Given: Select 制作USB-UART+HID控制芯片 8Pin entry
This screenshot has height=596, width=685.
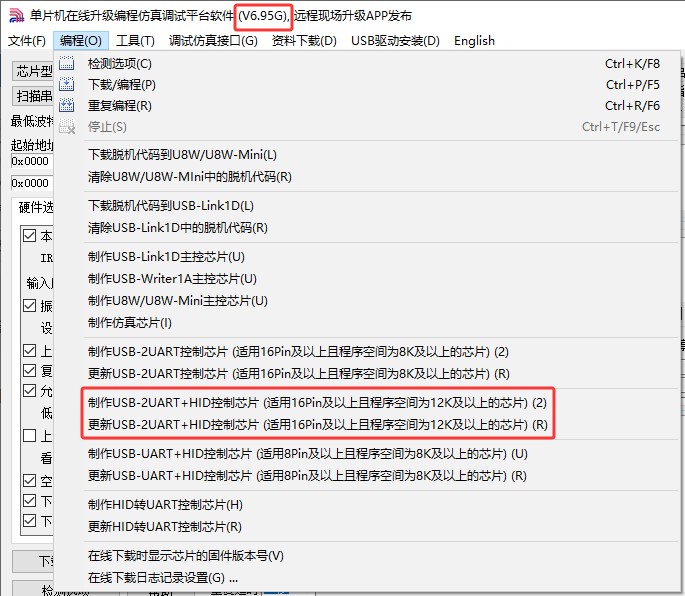Looking at the screenshot, I should (x=367, y=454).
